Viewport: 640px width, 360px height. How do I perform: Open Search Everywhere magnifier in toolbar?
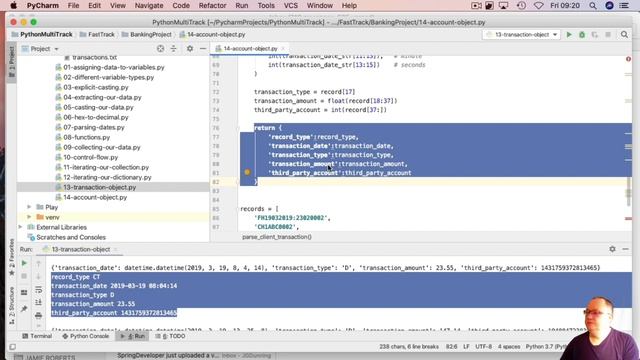(x=624, y=35)
